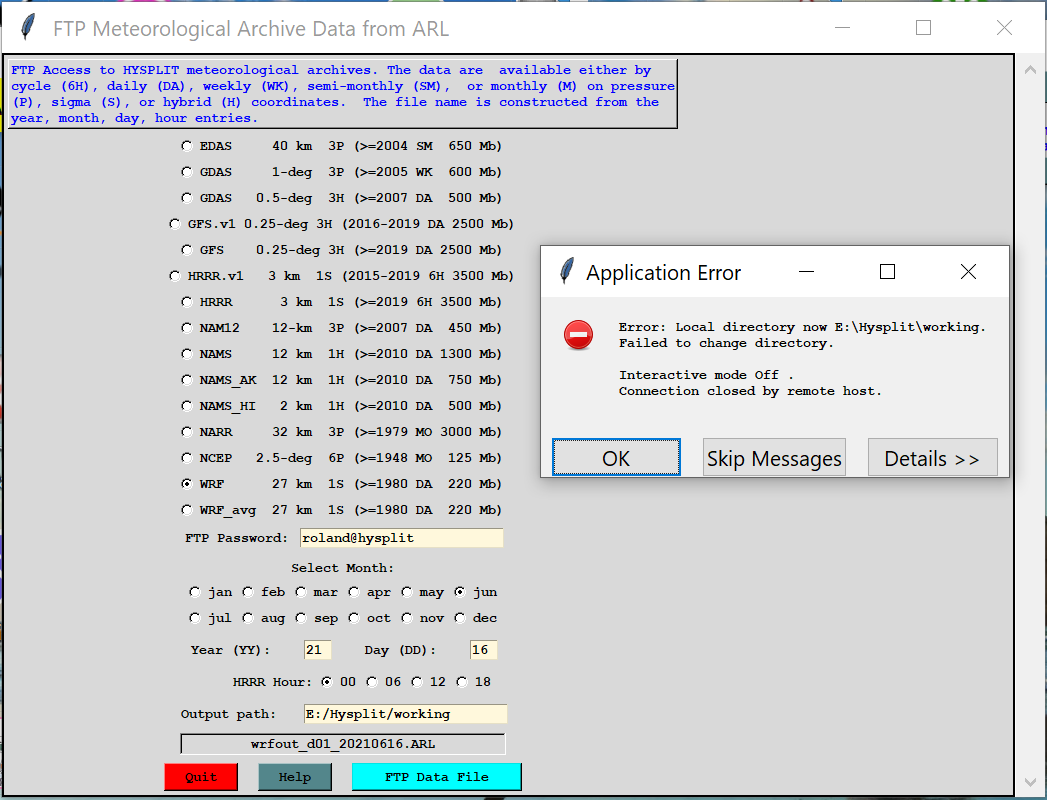
Task: Click the blue FTP Access description text
Action: (342, 94)
